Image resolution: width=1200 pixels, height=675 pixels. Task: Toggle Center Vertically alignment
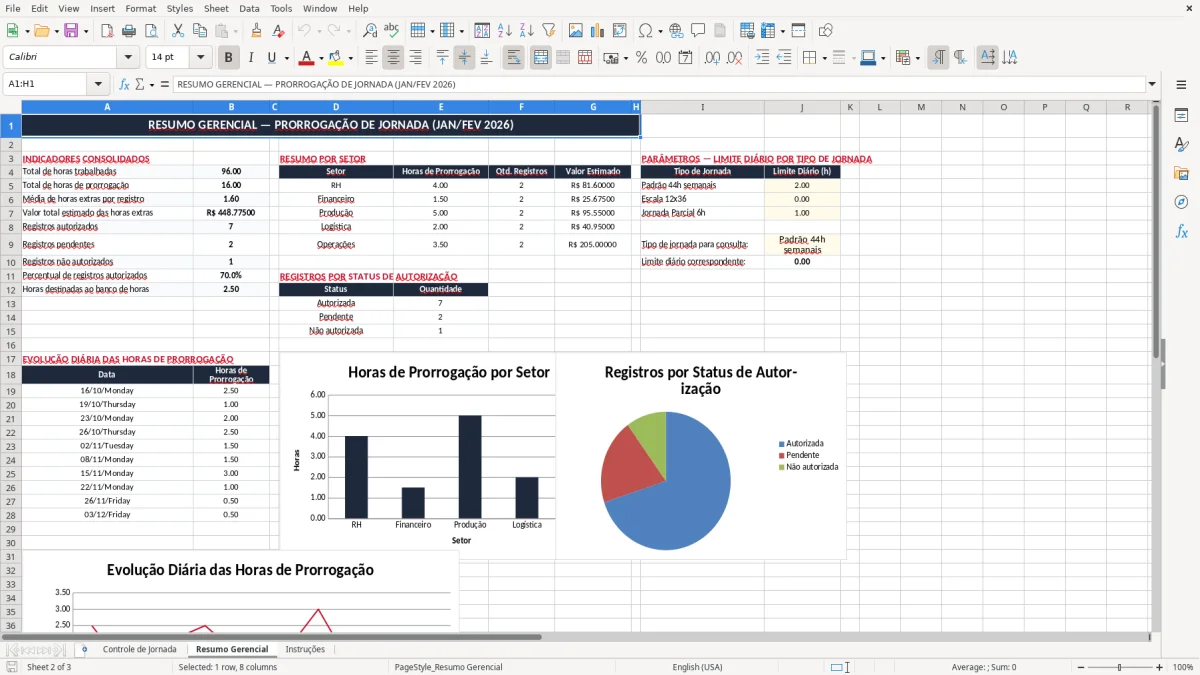coord(464,58)
